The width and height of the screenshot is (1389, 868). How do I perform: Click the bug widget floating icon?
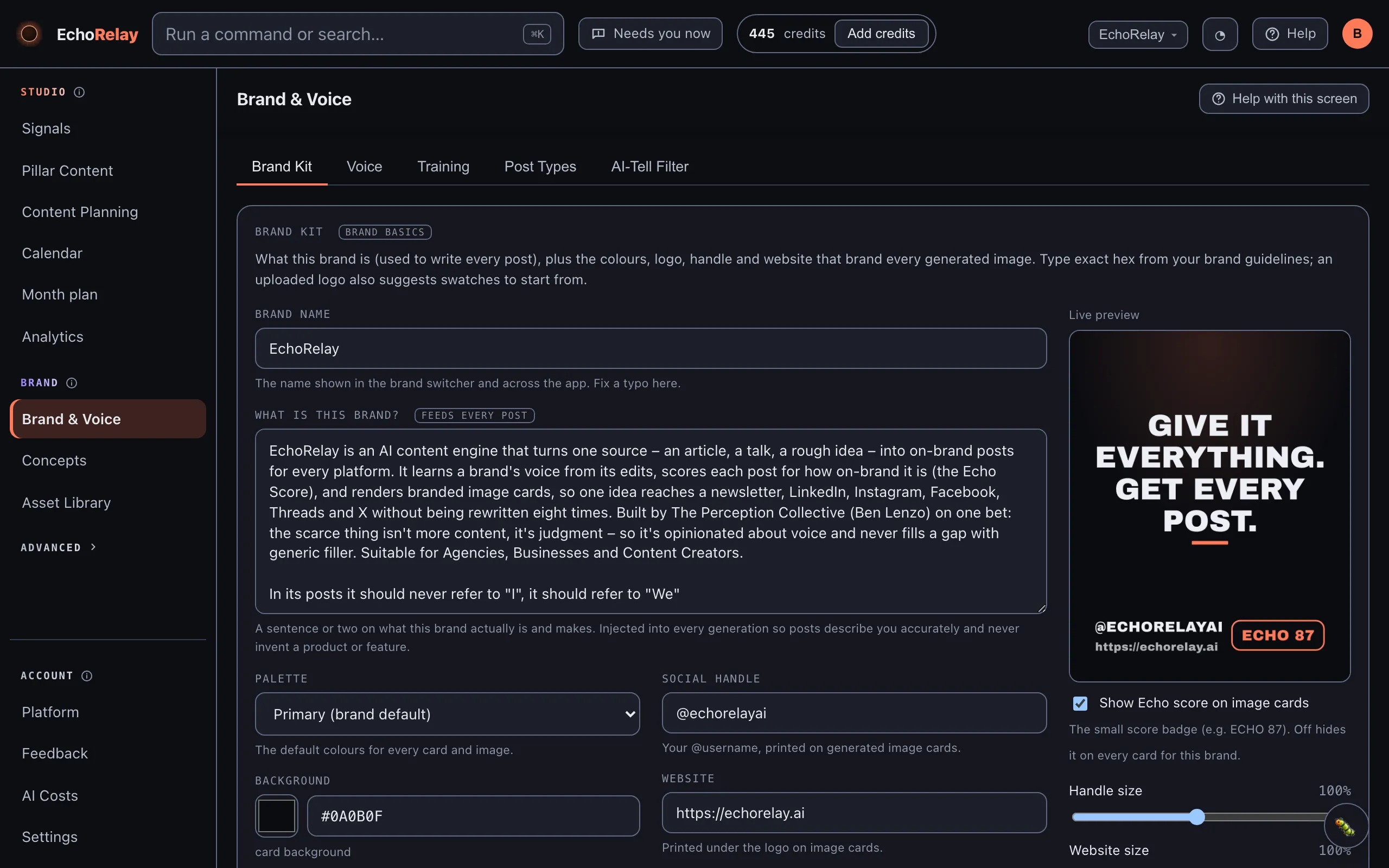(1346, 826)
